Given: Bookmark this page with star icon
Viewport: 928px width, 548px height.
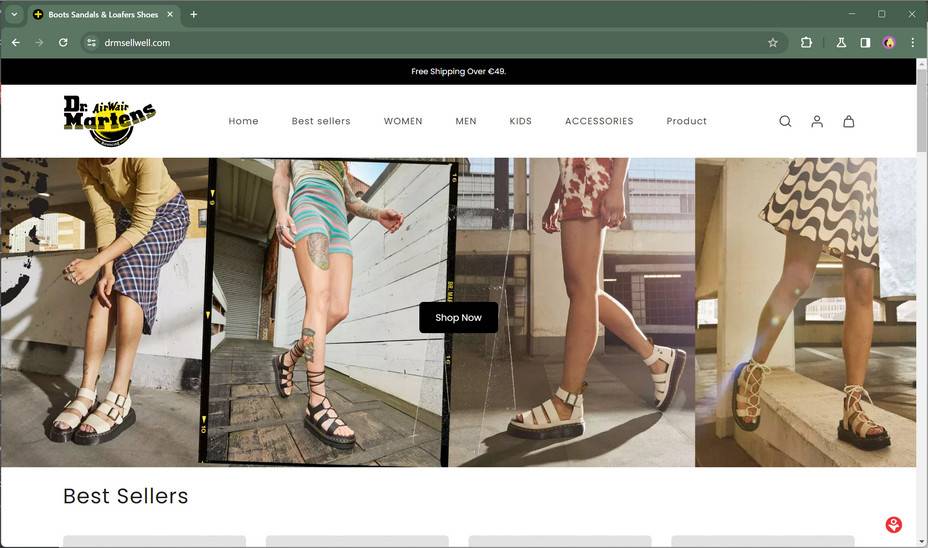Looking at the screenshot, I should (x=772, y=43).
